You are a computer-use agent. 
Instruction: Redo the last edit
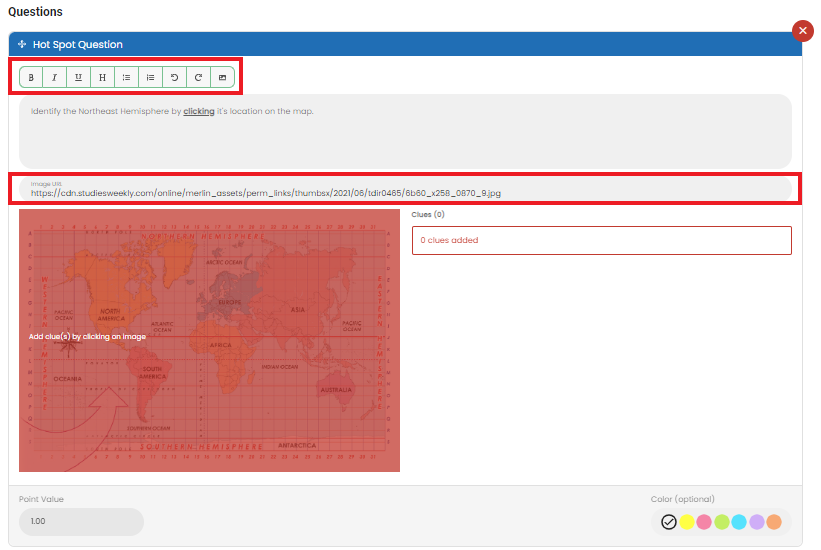(x=198, y=78)
